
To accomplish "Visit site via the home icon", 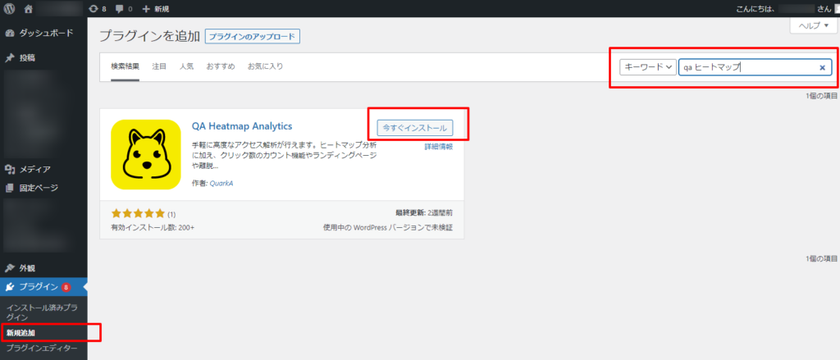I will coord(28,9).
